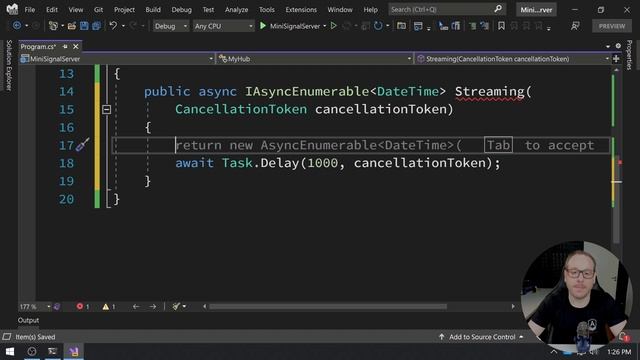Click the code cleanup broom icon
The height and width of the screenshot is (360, 640).
point(176,307)
